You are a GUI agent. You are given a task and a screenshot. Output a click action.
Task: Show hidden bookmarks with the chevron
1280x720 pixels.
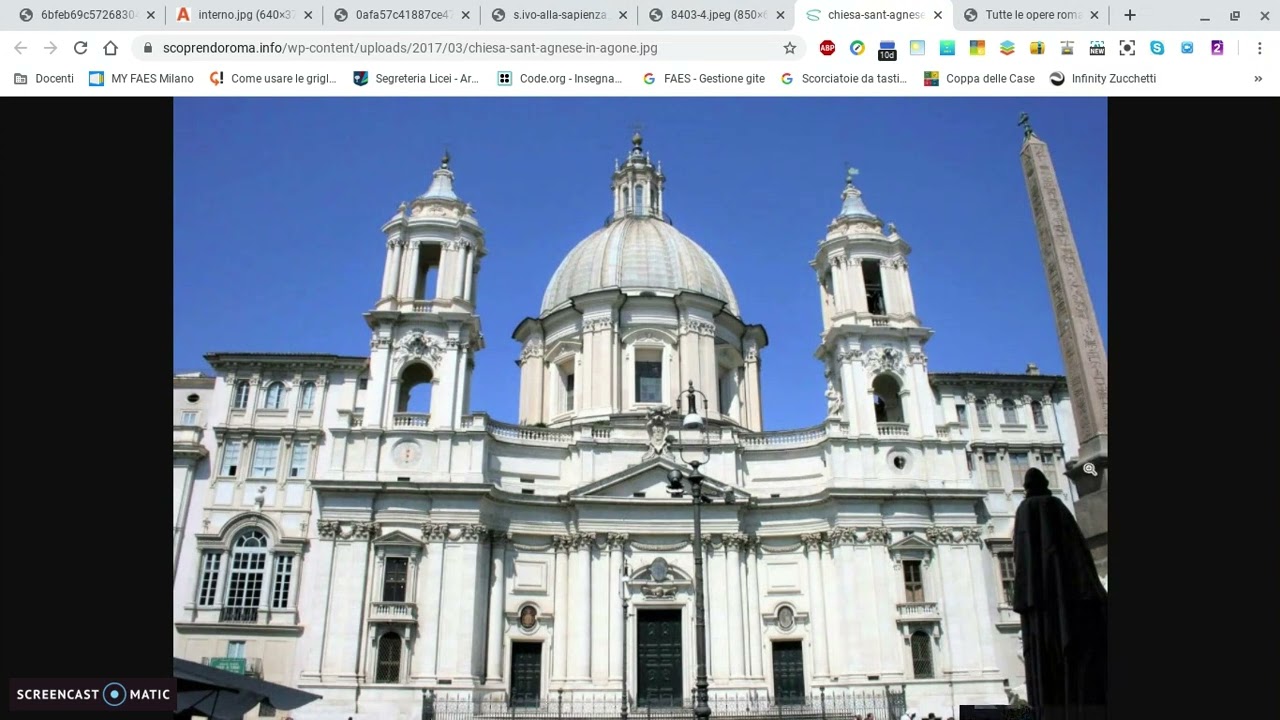coord(1258,78)
